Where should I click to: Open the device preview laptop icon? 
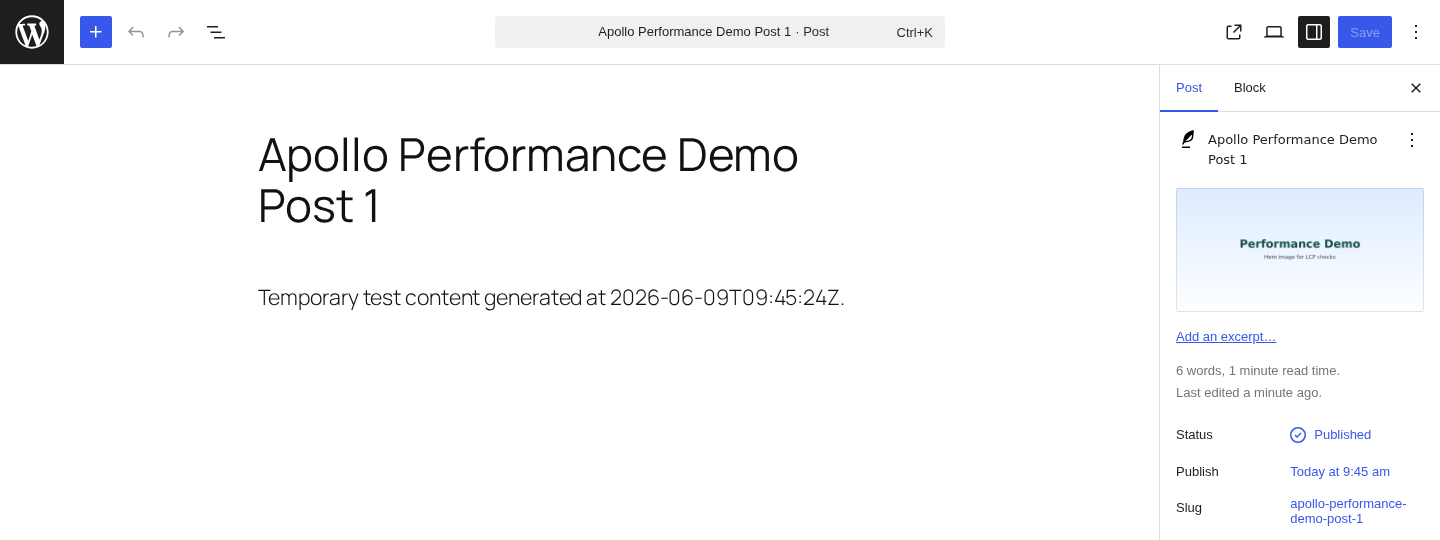click(1274, 32)
